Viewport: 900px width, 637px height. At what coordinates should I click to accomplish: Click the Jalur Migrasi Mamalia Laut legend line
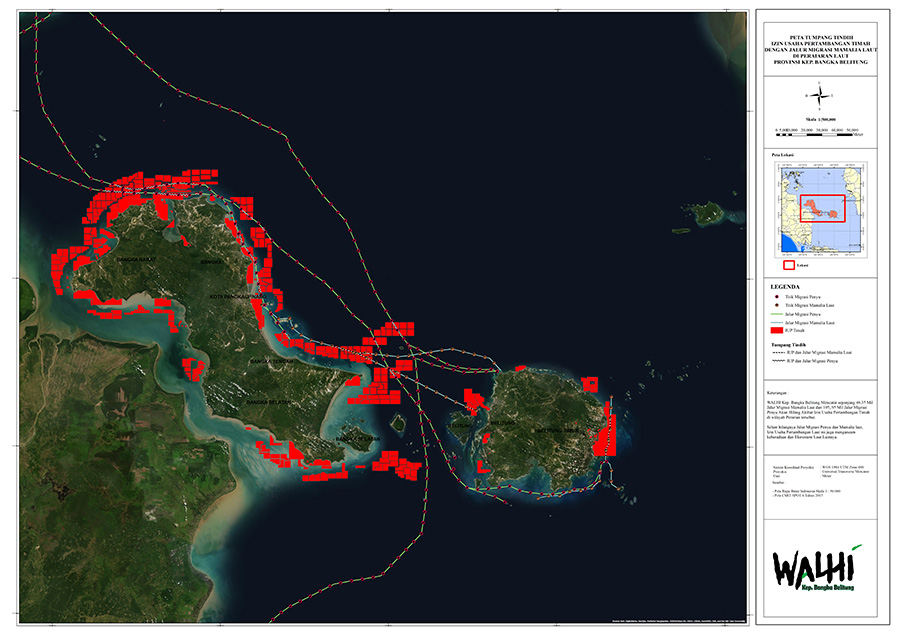[778, 322]
